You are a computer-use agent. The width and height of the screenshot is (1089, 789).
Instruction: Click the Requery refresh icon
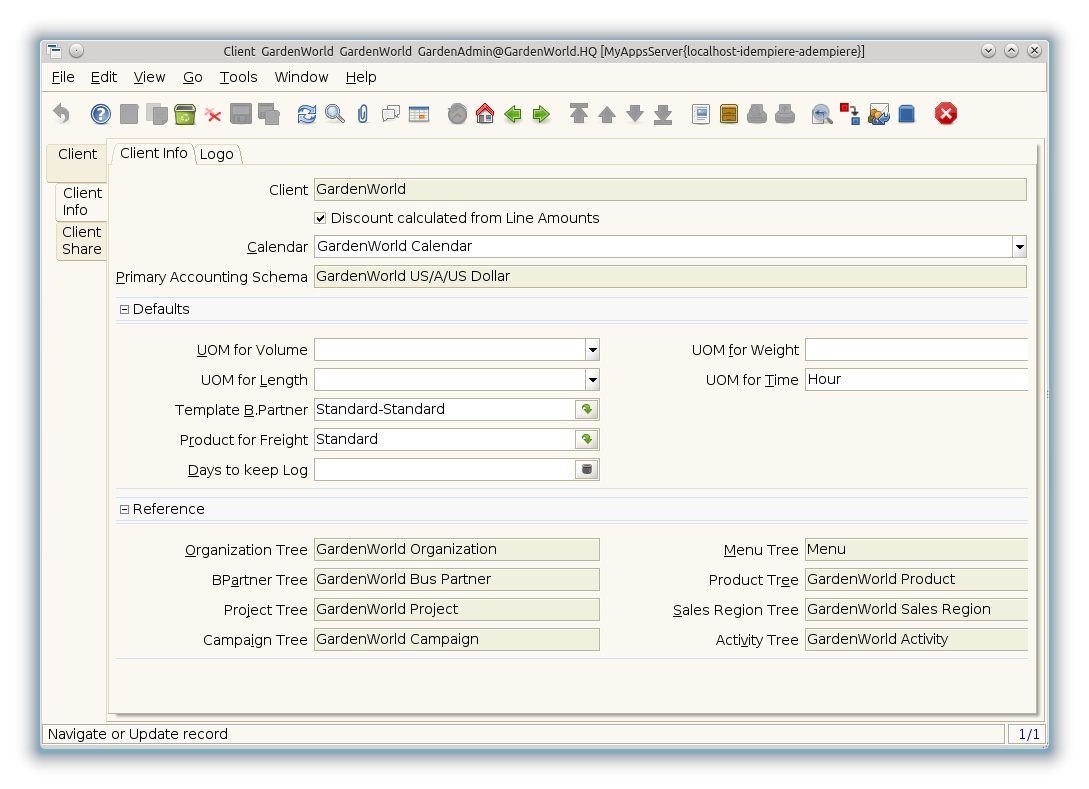(x=307, y=114)
